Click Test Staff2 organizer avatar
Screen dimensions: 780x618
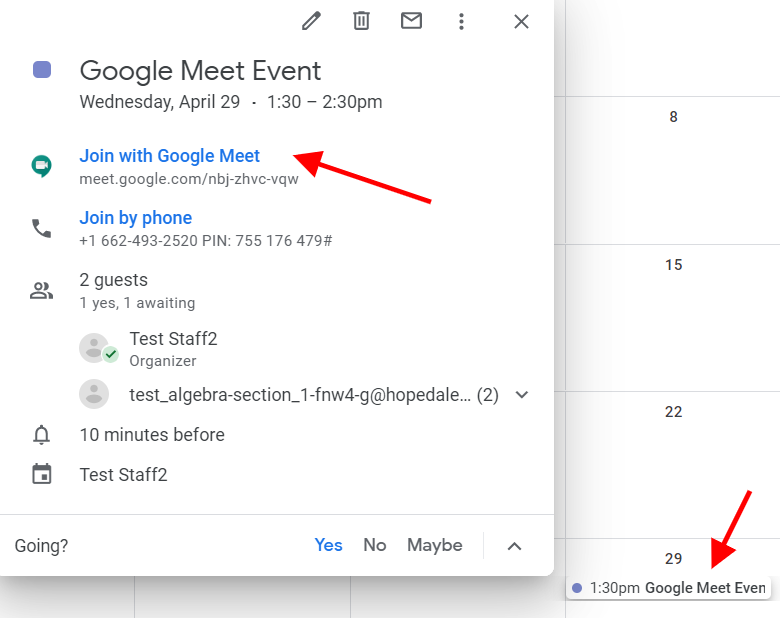tap(95, 348)
